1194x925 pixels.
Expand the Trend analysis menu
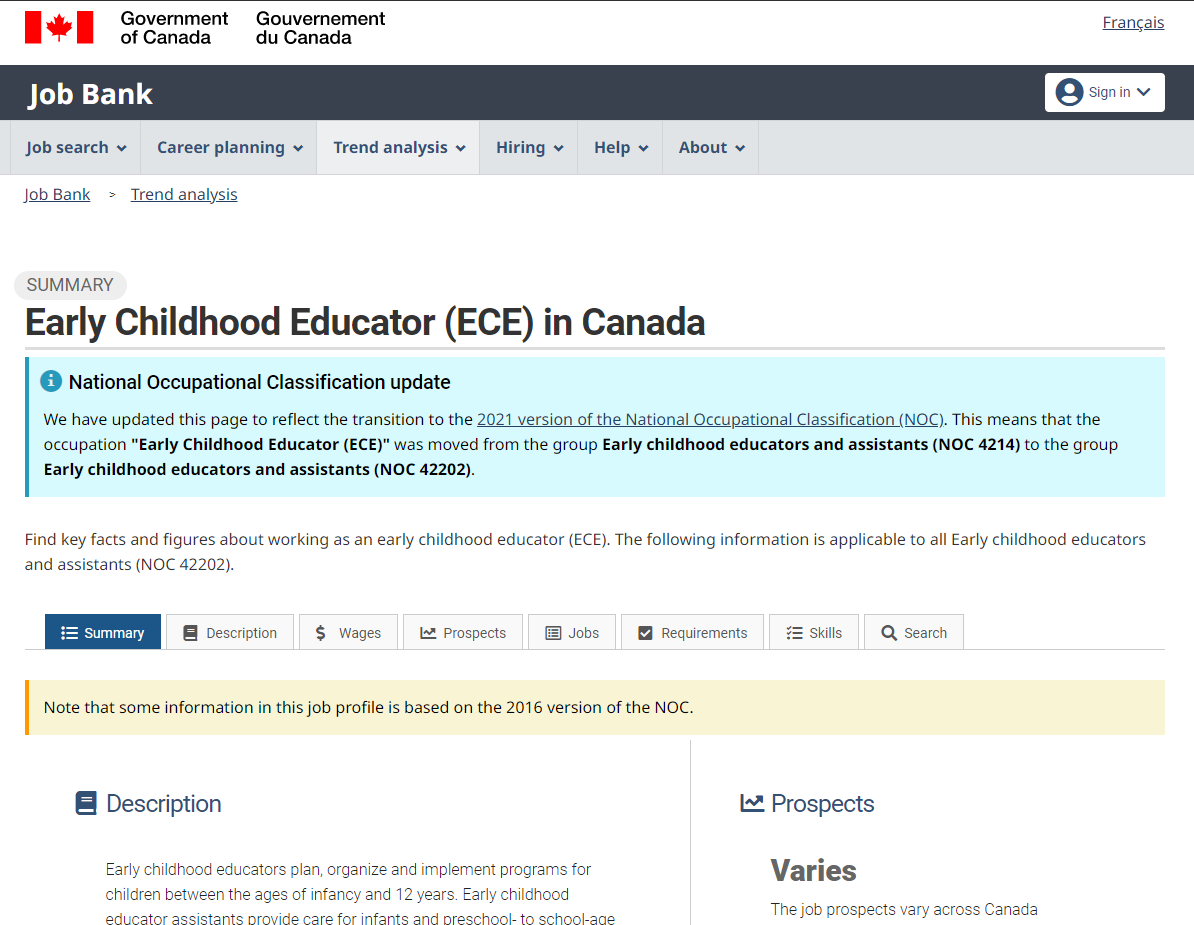click(398, 148)
